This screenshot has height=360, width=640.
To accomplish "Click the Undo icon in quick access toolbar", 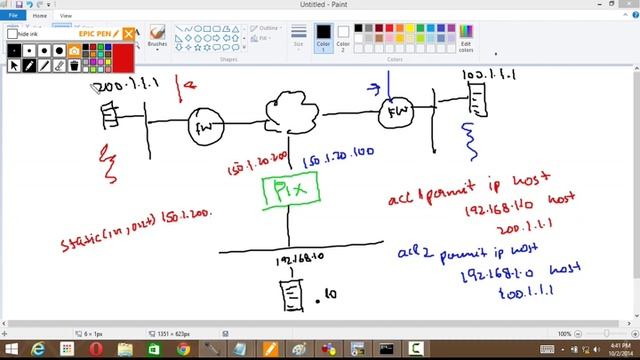I will point(29,4).
